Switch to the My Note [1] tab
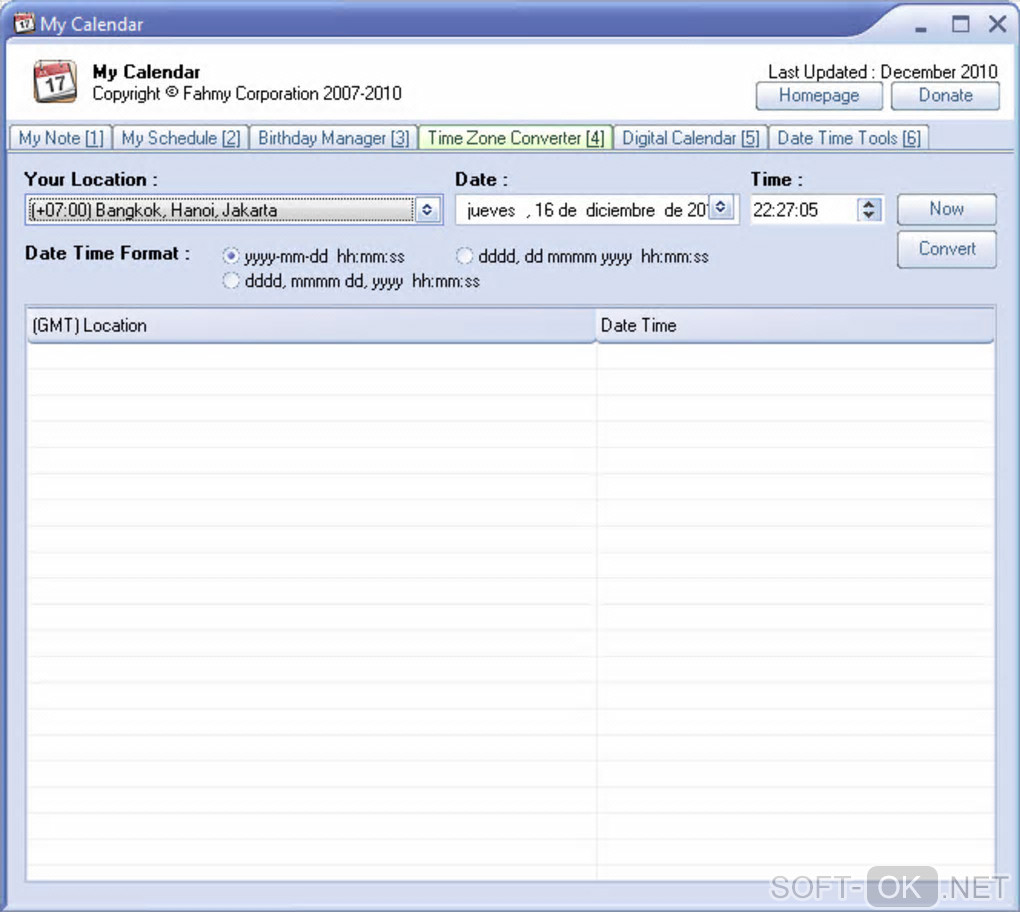Image resolution: width=1020 pixels, height=912 pixels. tap(61, 138)
